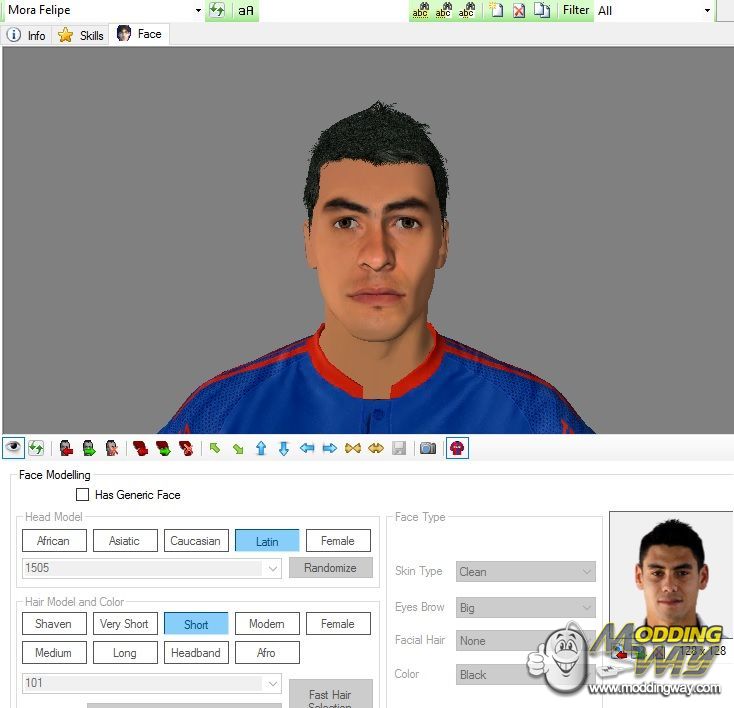Click the blue down arrow icon
The height and width of the screenshot is (708, 734).
coord(283,448)
